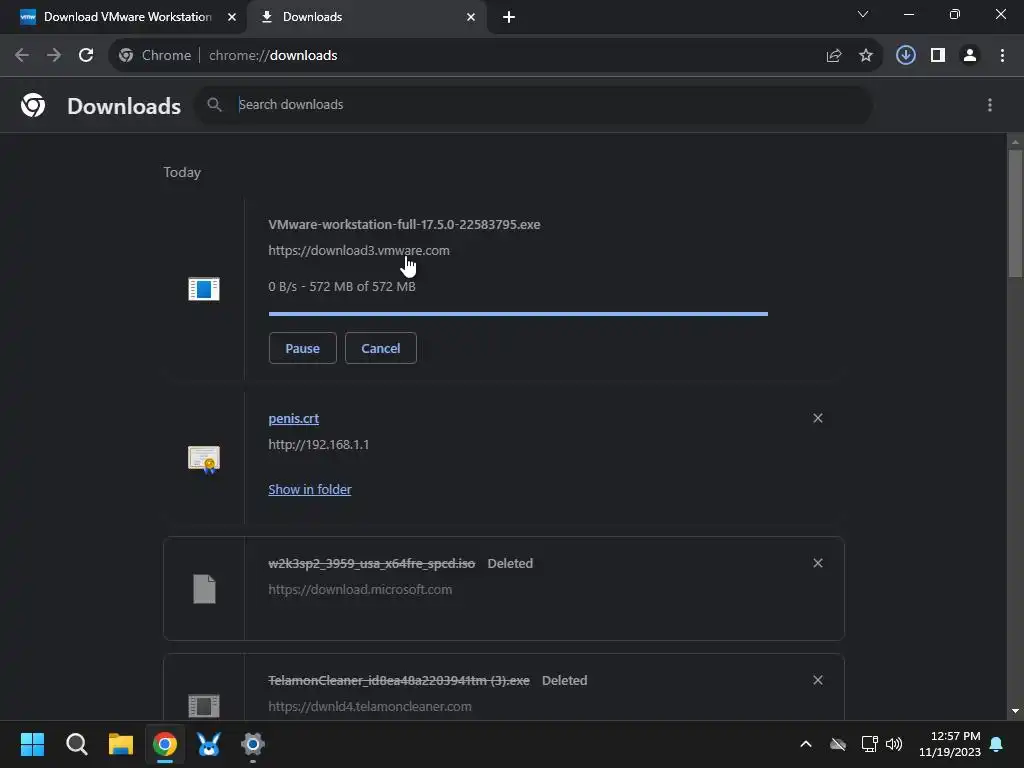Viewport: 1024px width, 768px height.
Task: Open the Chrome downloads bubble icon
Action: tap(906, 56)
